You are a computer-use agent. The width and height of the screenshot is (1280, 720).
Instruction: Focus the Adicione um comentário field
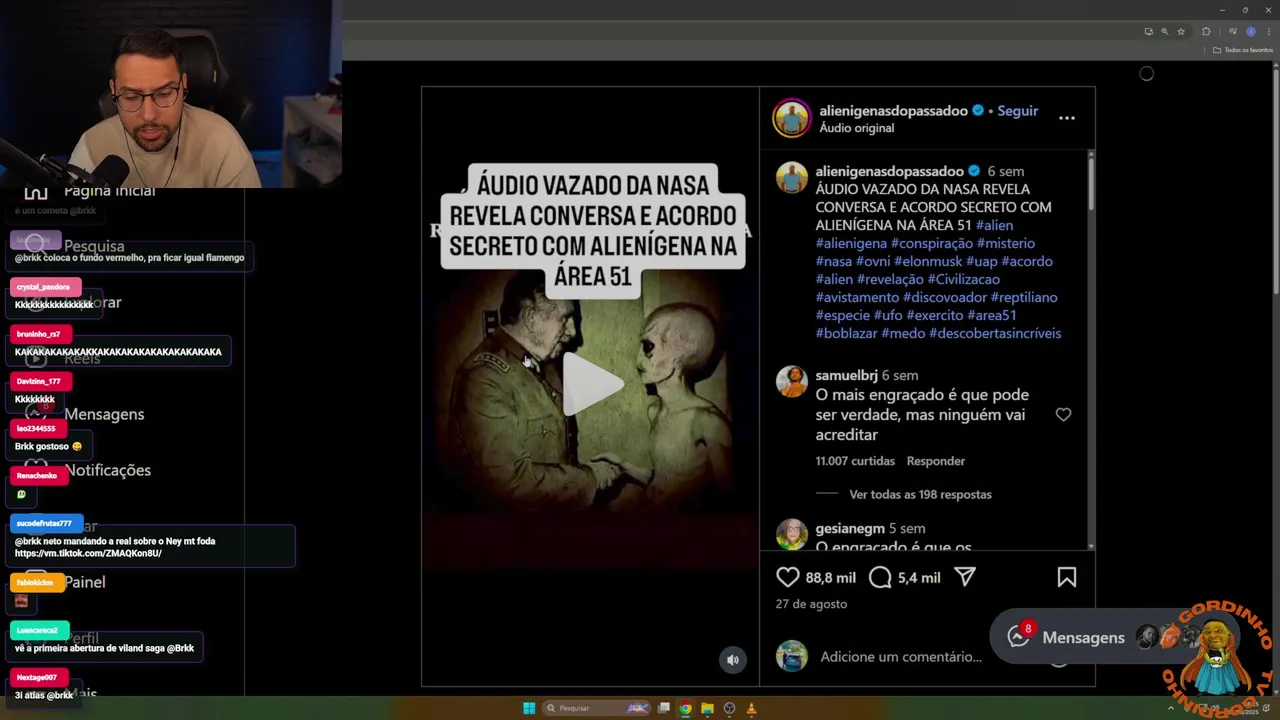click(901, 657)
